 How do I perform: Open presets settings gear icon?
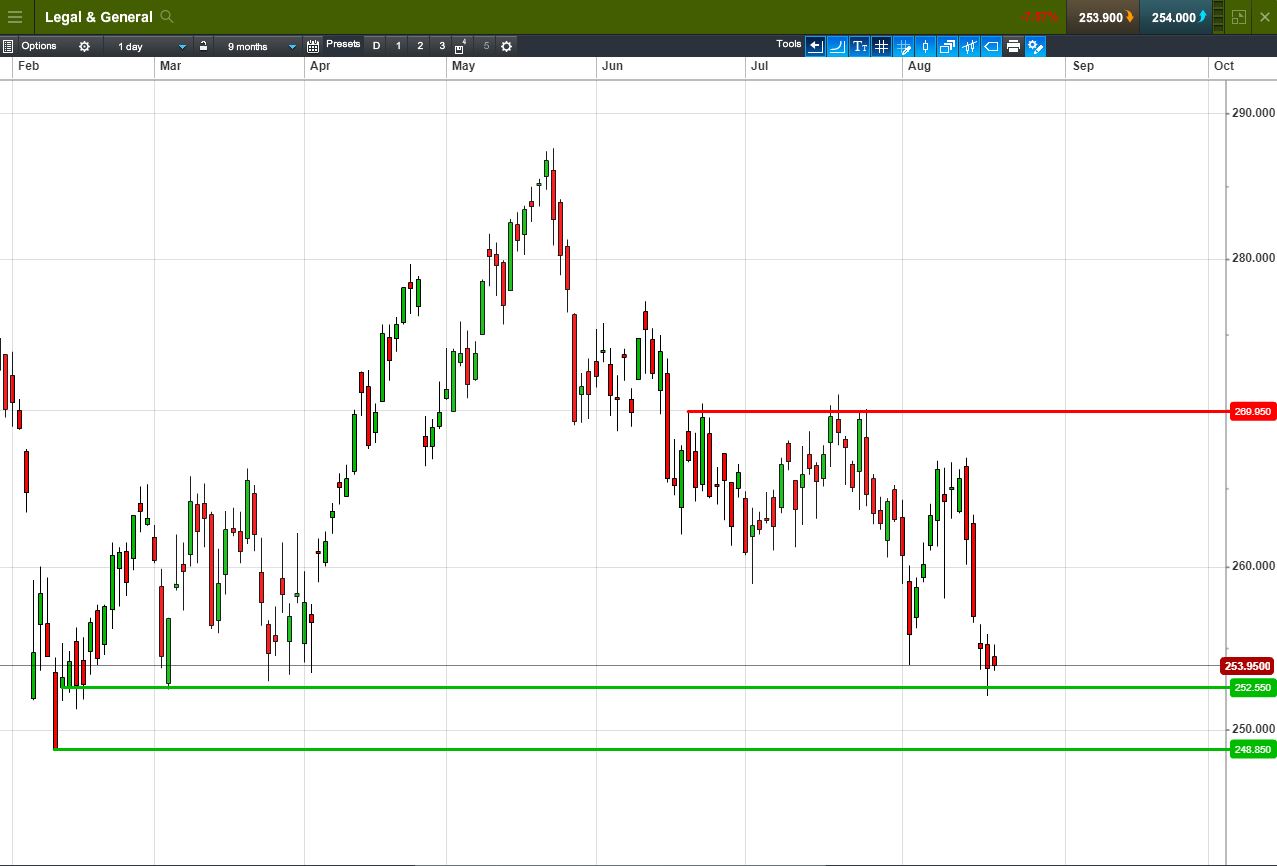(506, 46)
